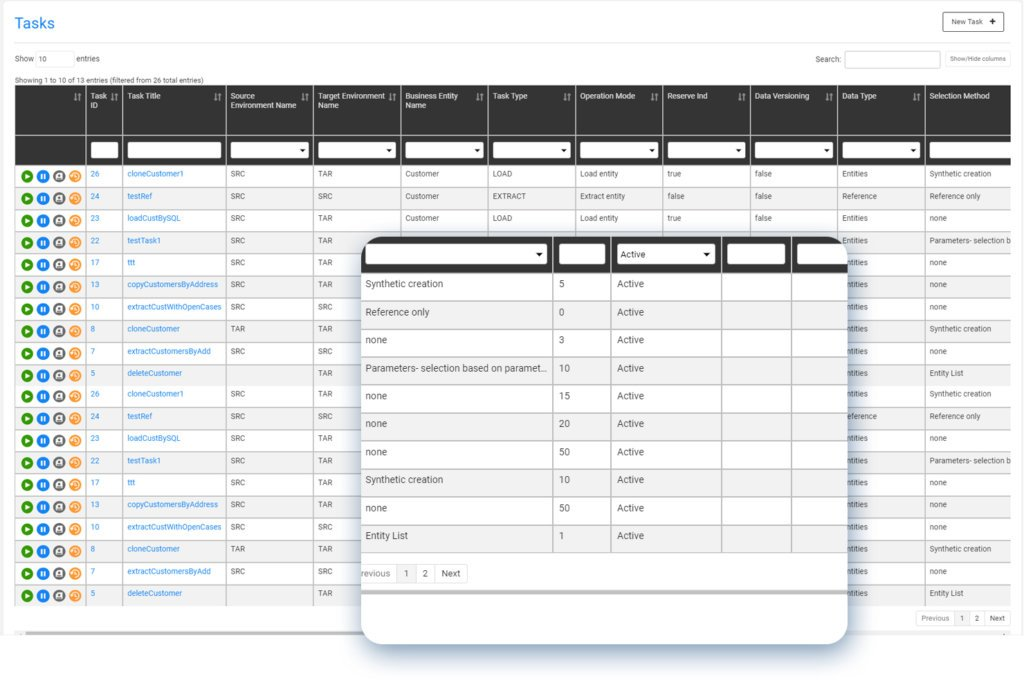
Task: Run the deleteCustomer task
Action: click(x=26, y=373)
